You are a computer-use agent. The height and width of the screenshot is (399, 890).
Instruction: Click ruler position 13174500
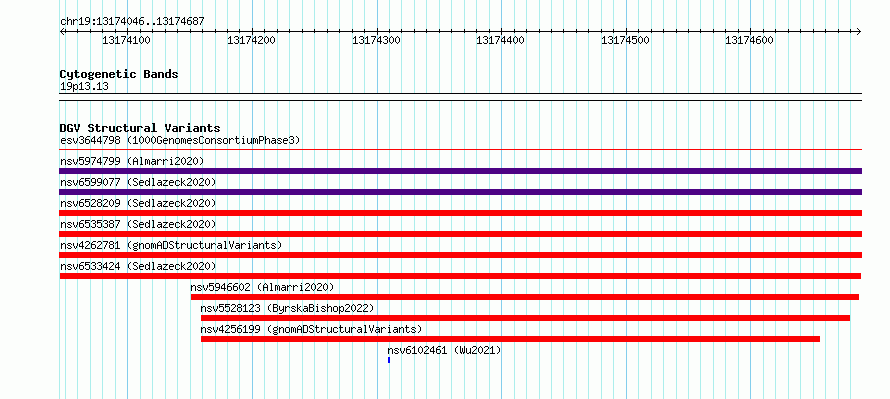coord(625,40)
